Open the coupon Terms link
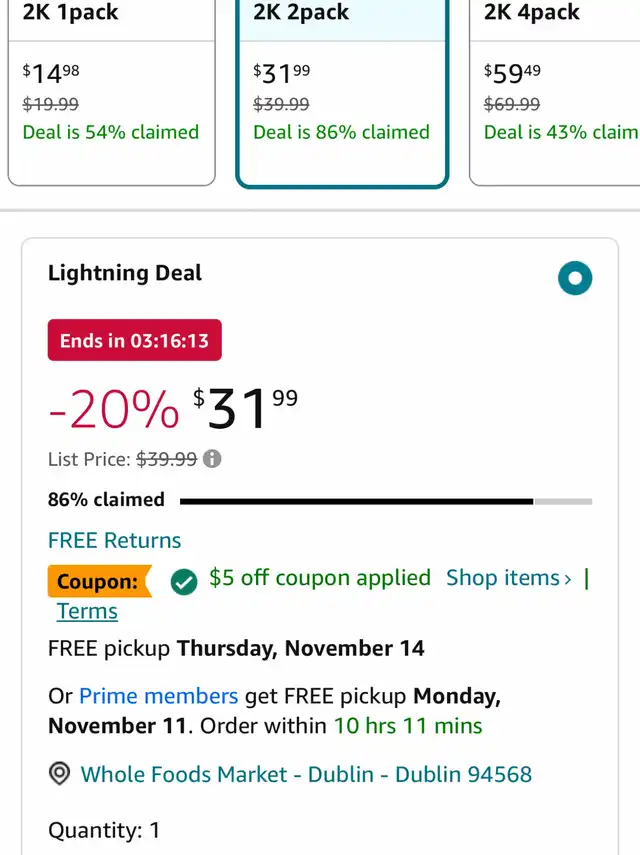The height and width of the screenshot is (855, 640). [87, 611]
